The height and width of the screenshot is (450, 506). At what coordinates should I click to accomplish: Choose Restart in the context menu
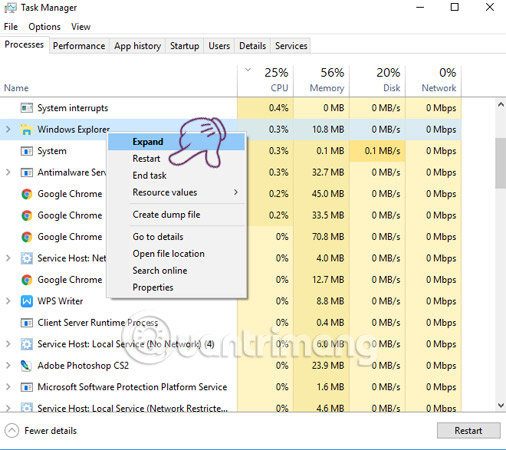point(176,159)
